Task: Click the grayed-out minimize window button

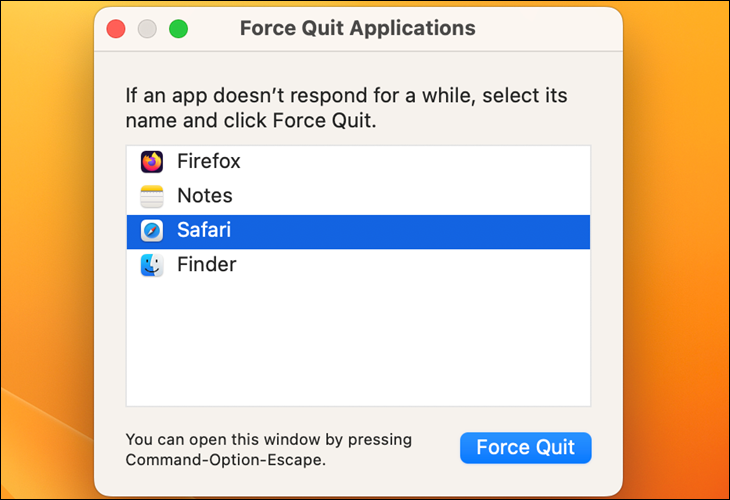Action: pos(147,29)
